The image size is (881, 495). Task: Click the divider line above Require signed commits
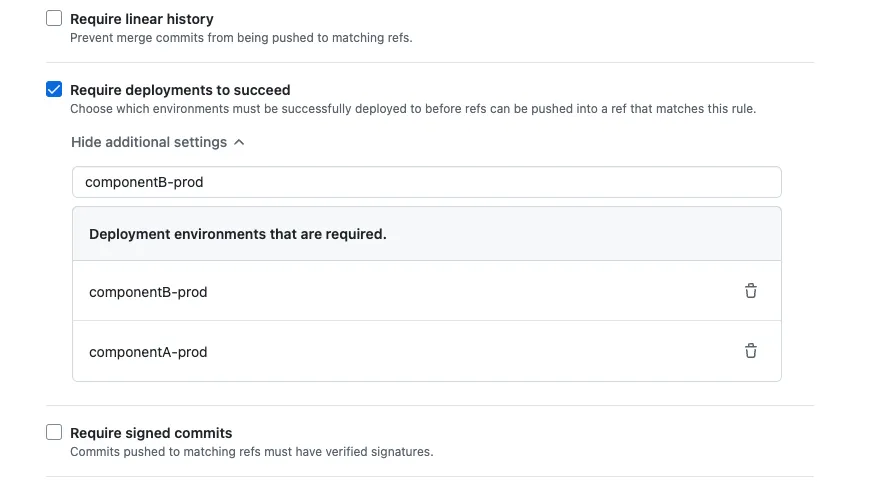point(430,406)
